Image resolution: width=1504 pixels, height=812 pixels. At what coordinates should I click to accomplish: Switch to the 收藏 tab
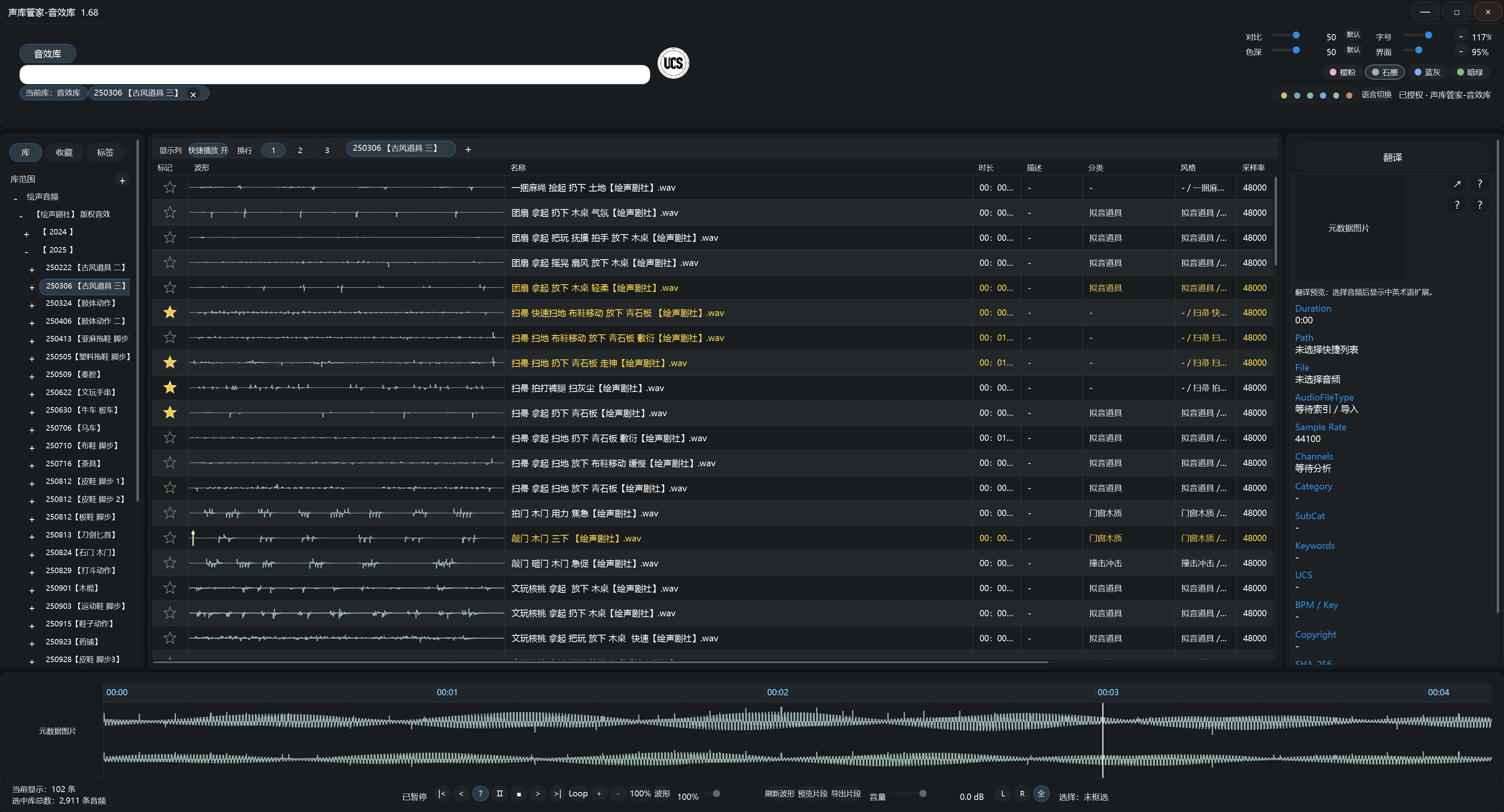pos(64,152)
